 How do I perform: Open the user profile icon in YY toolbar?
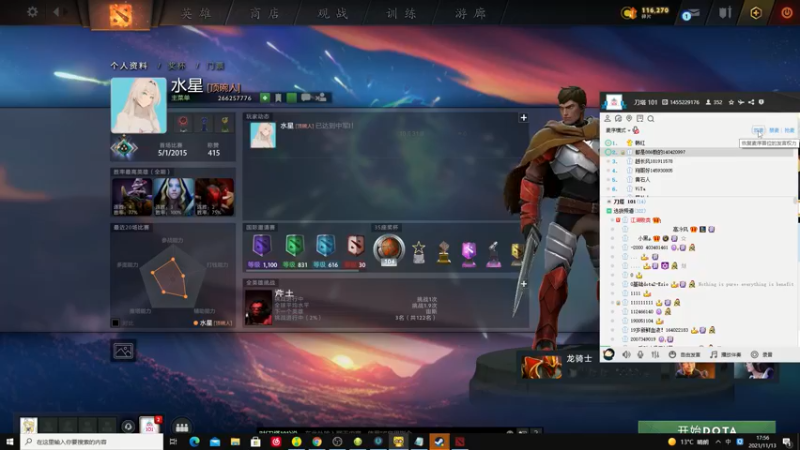tap(607, 118)
